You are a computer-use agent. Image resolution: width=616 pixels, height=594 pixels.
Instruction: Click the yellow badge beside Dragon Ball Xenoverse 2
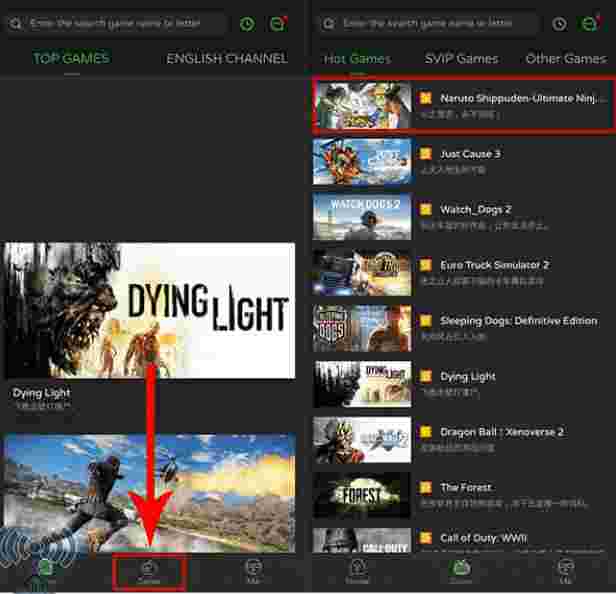(425, 432)
